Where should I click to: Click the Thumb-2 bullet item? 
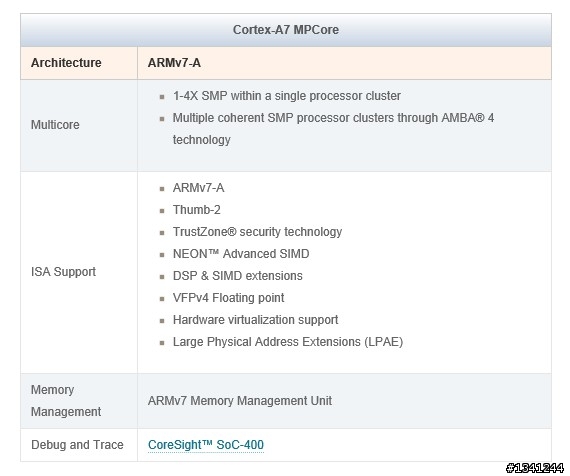[197, 210]
